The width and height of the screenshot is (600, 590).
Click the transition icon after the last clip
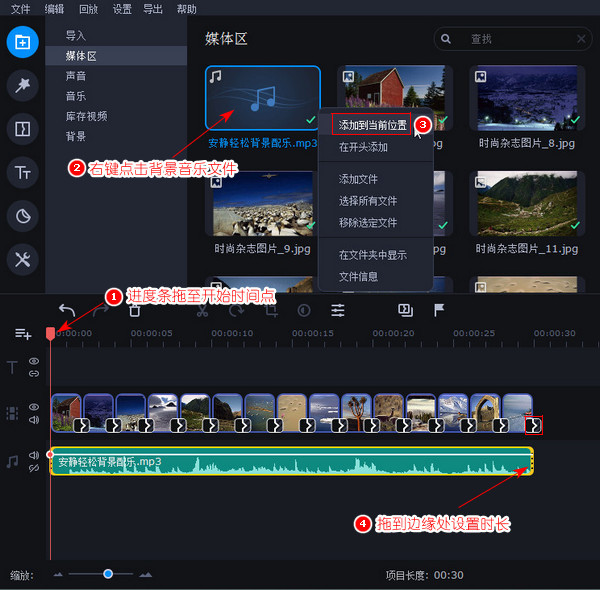[534, 425]
